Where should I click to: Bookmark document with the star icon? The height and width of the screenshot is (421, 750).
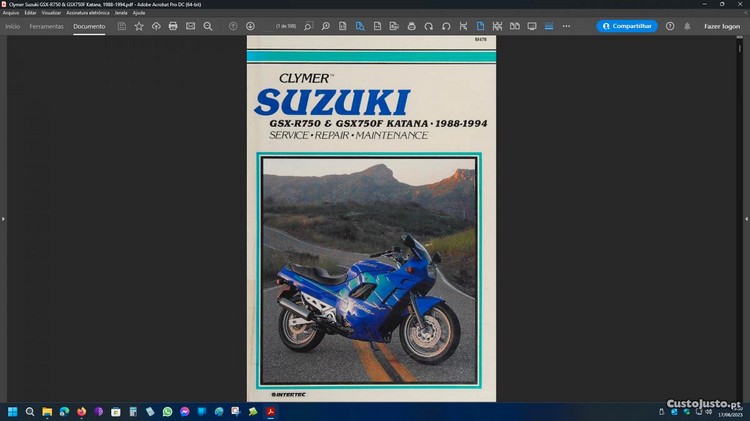click(x=139, y=26)
